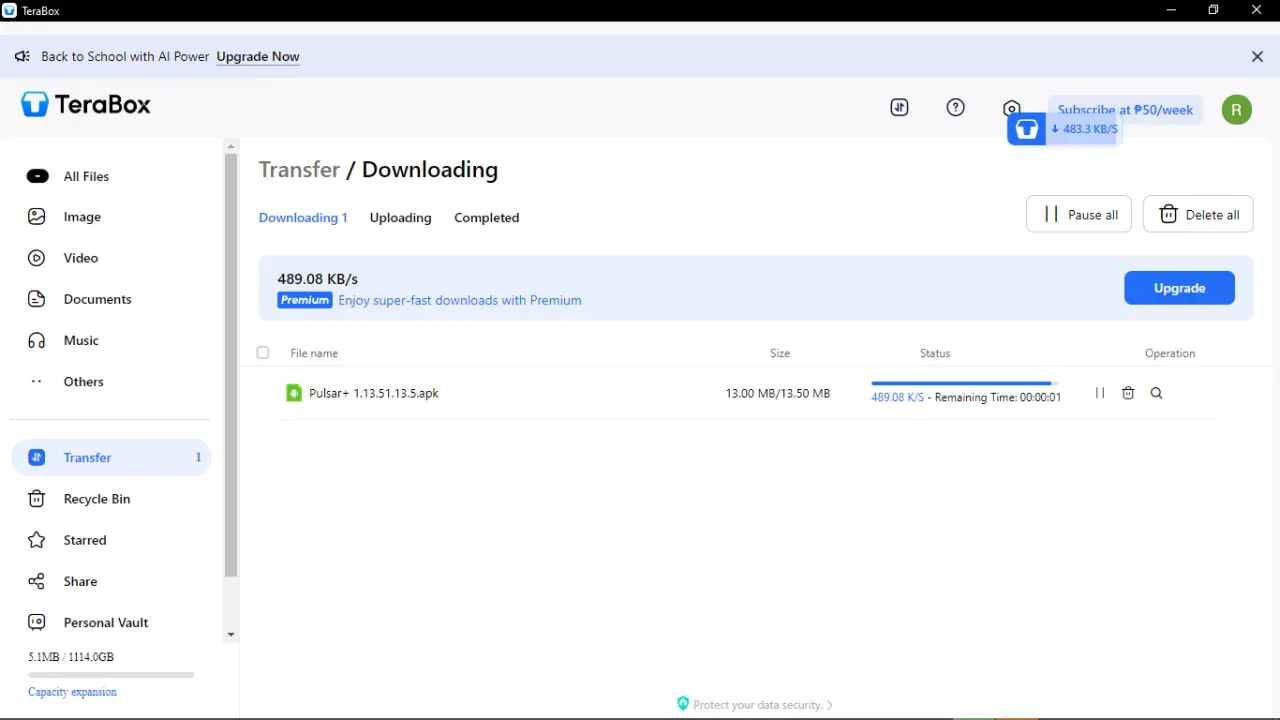Screen dimensions: 1280x720
Task: Click the Pulsar+ apk file icon
Action: [x=294, y=393]
